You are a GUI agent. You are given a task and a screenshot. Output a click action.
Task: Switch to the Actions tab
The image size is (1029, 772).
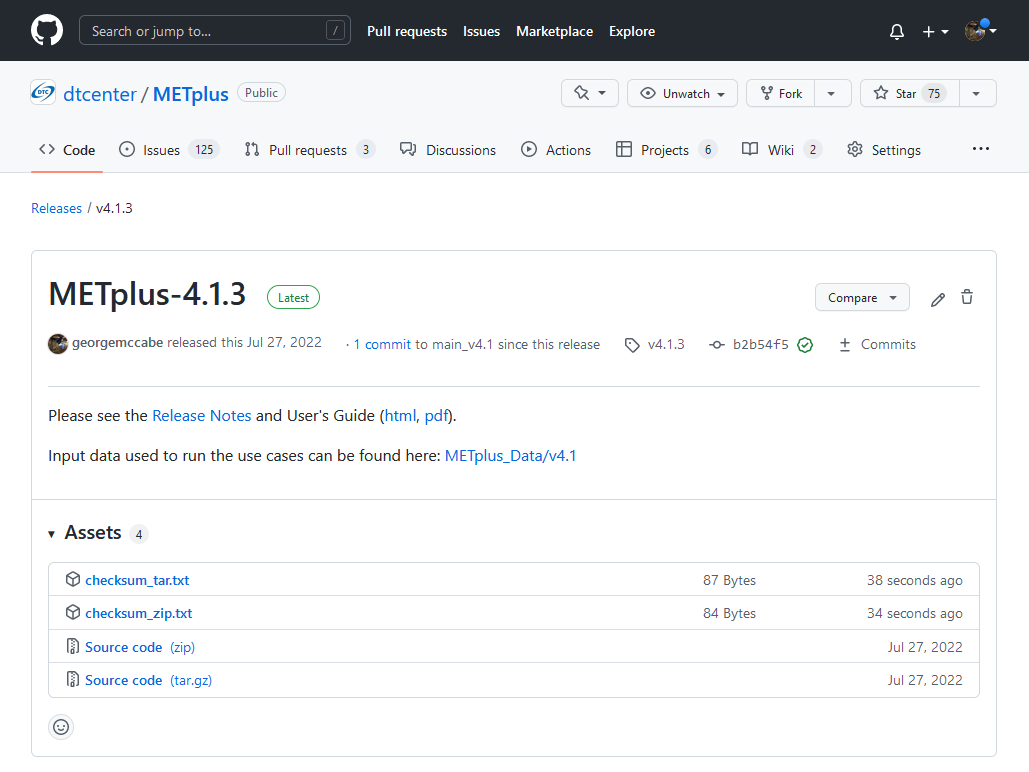click(556, 149)
